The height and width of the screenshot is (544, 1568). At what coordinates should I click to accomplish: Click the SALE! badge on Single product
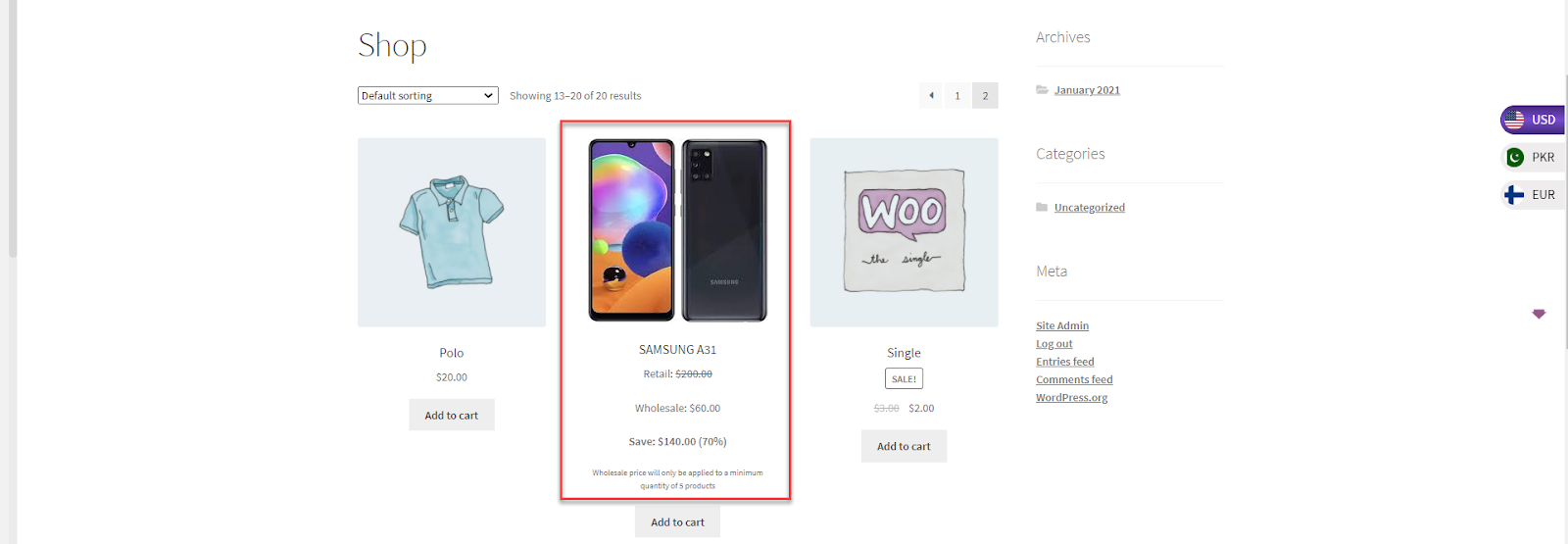(x=904, y=378)
